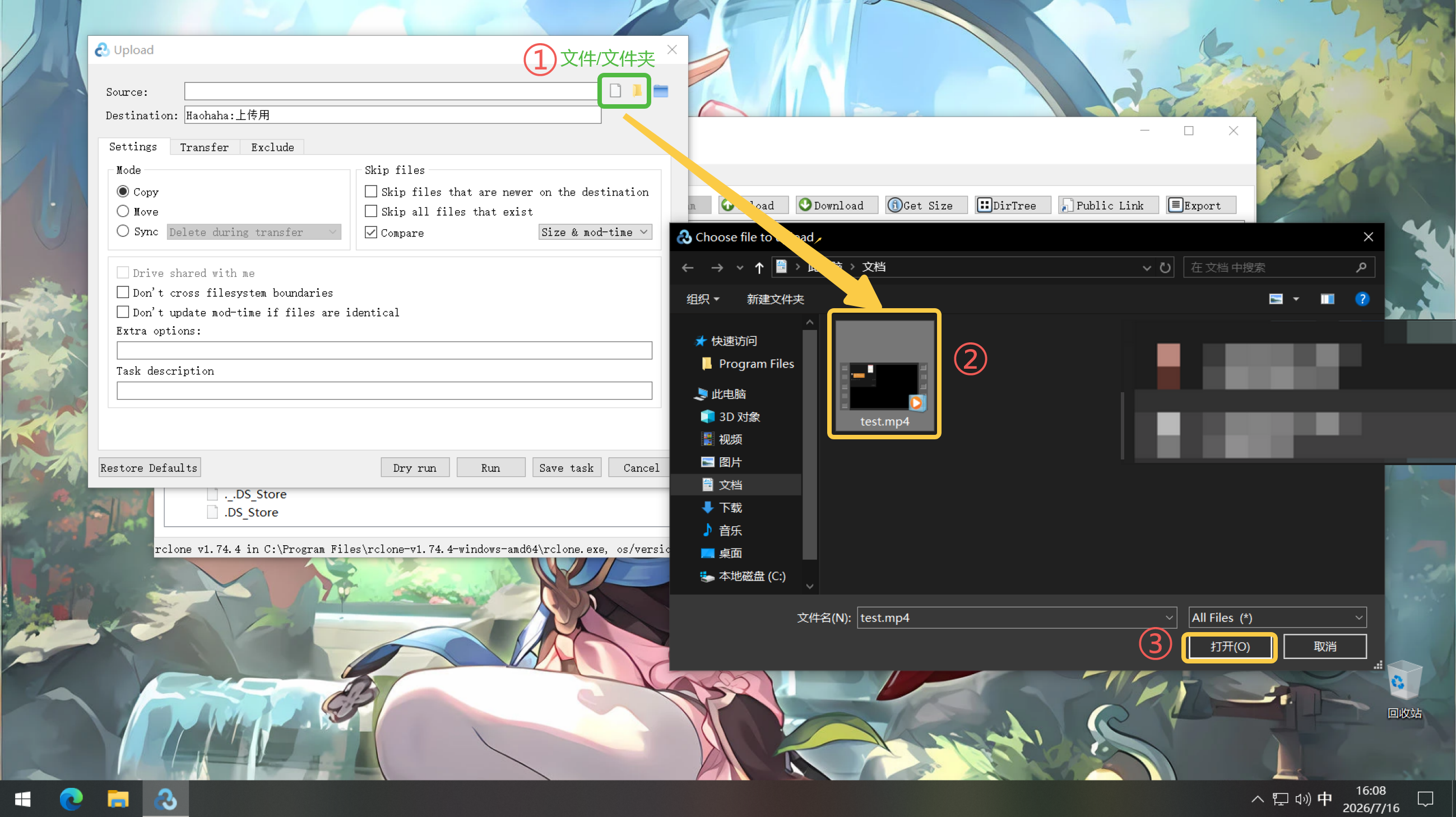Open Program Files in the navigation tree

tap(747, 364)
